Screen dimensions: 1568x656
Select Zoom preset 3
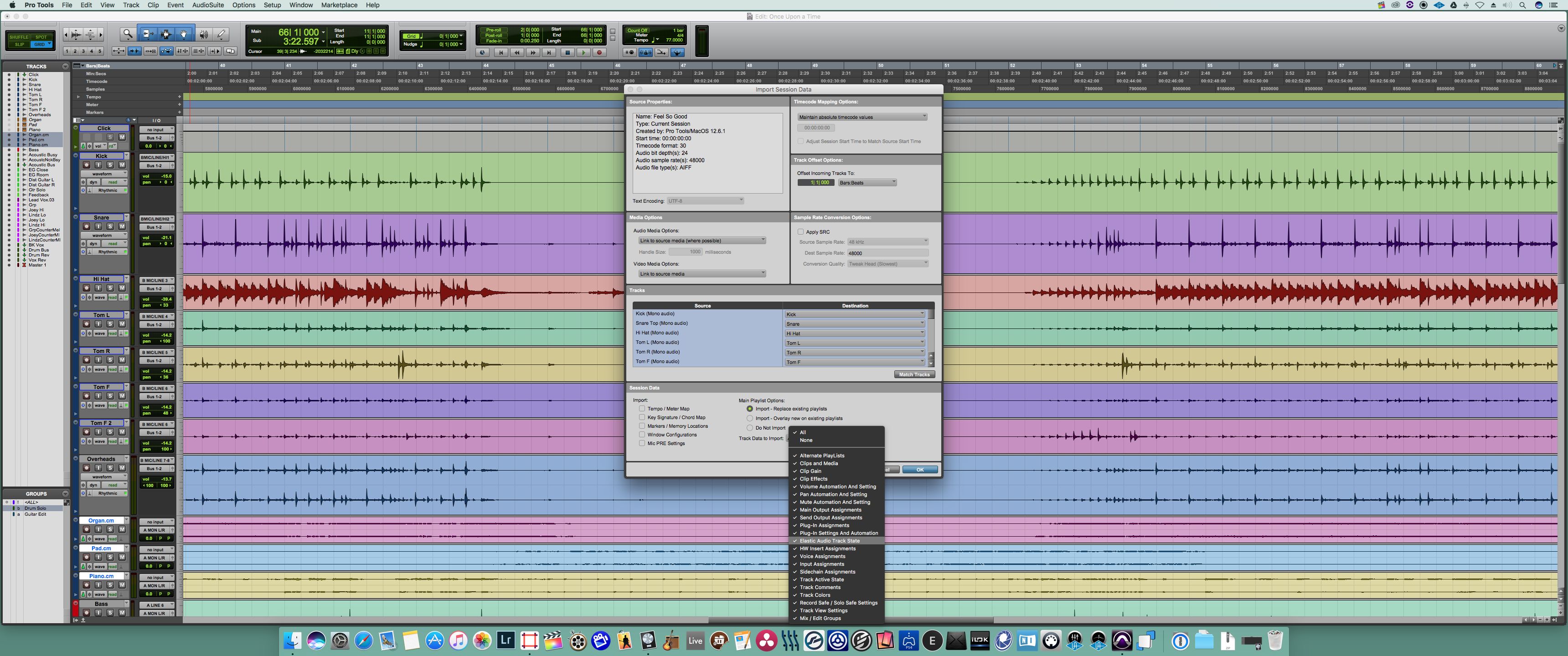coord(83,51)
